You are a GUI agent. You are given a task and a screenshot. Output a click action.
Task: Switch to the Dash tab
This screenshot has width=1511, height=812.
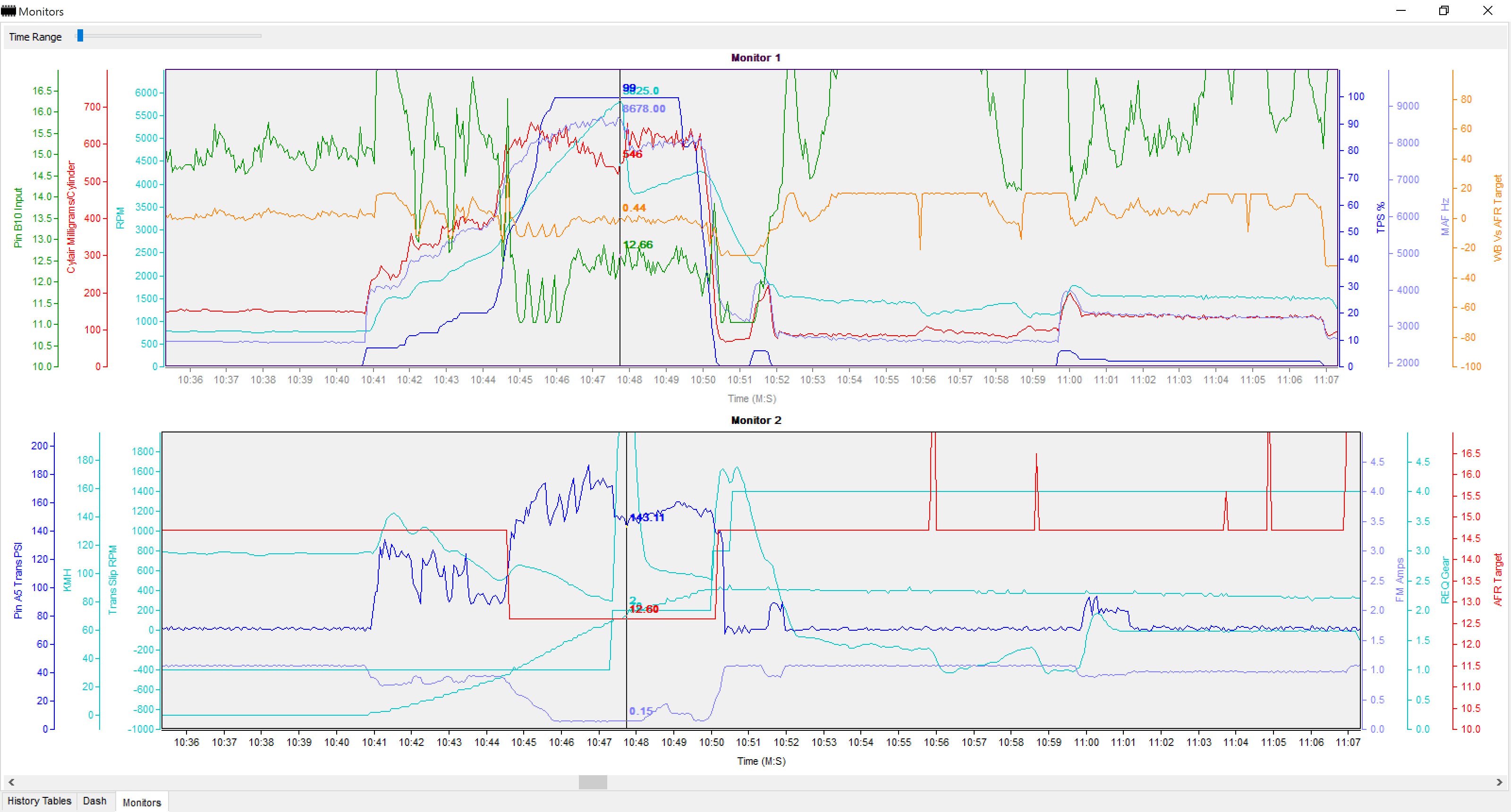pos(94,801)
